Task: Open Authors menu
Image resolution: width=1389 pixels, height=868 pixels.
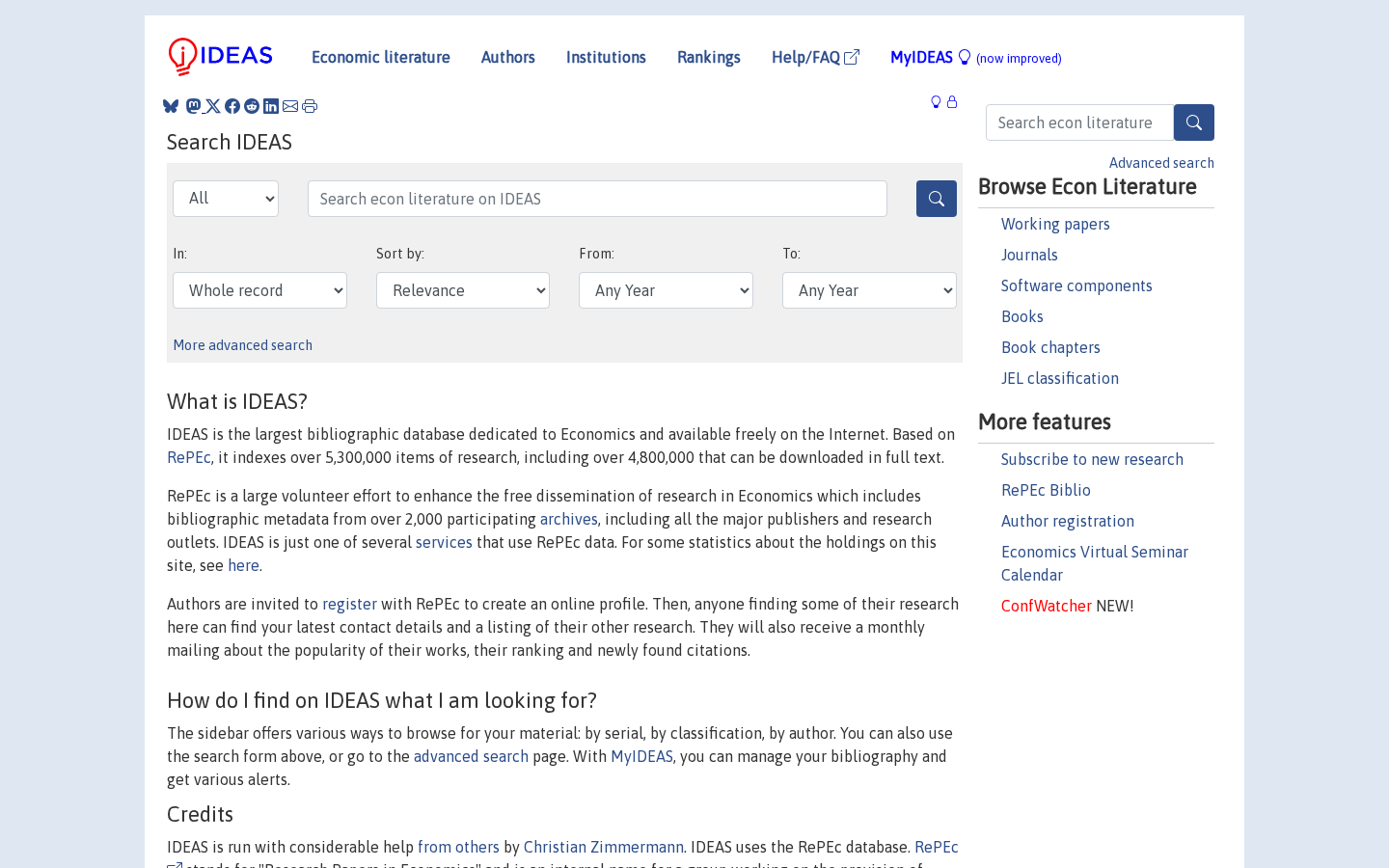Action: click(x=508, y=57)
